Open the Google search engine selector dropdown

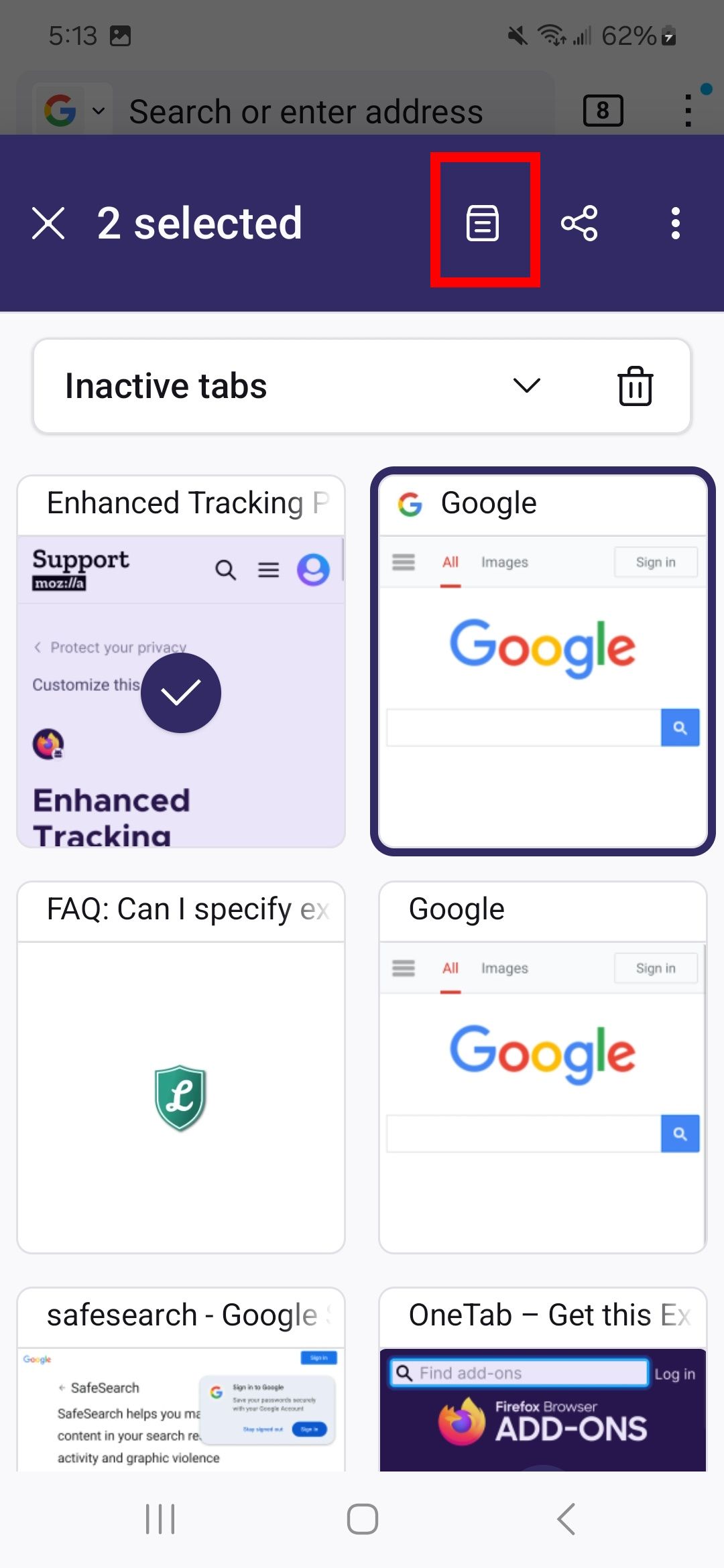[74, 111]
